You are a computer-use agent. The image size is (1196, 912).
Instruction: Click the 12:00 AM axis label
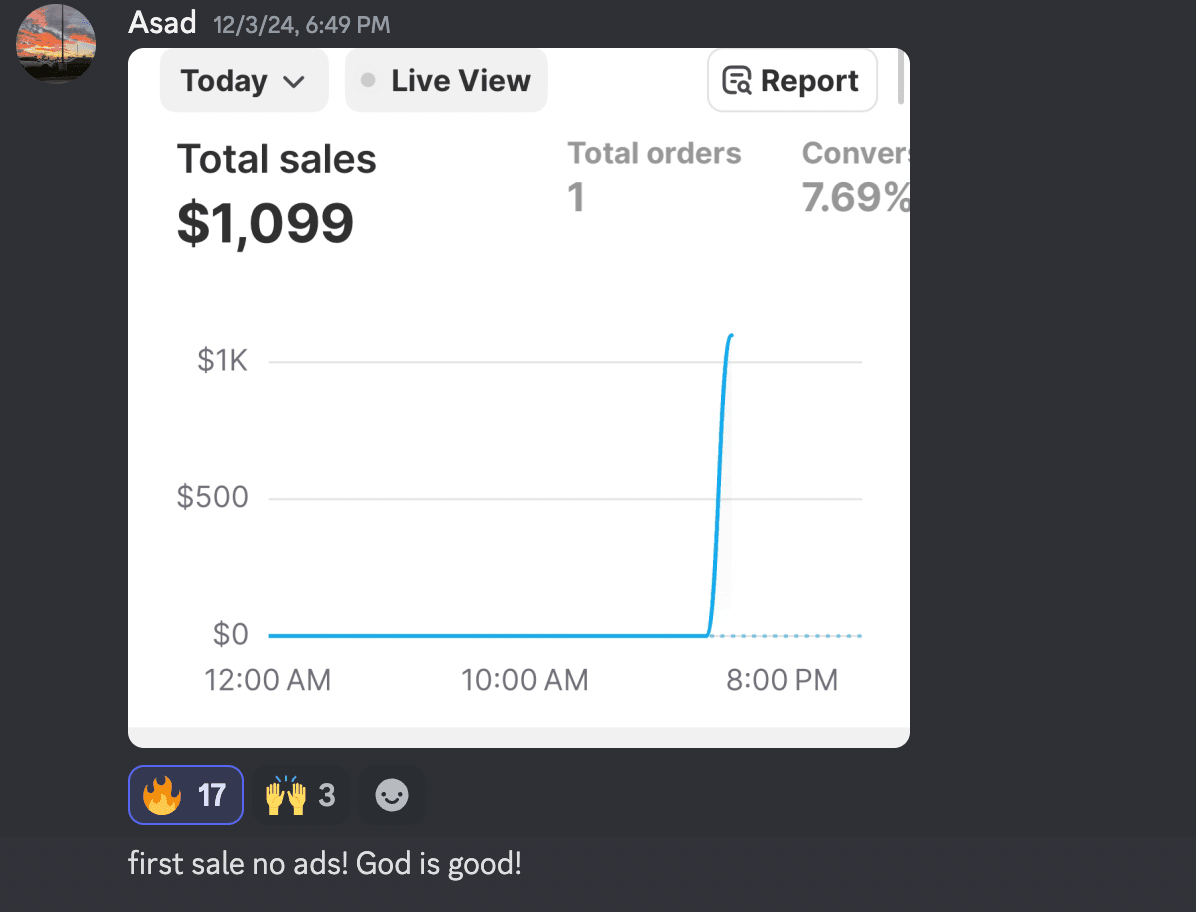point(267,681)
